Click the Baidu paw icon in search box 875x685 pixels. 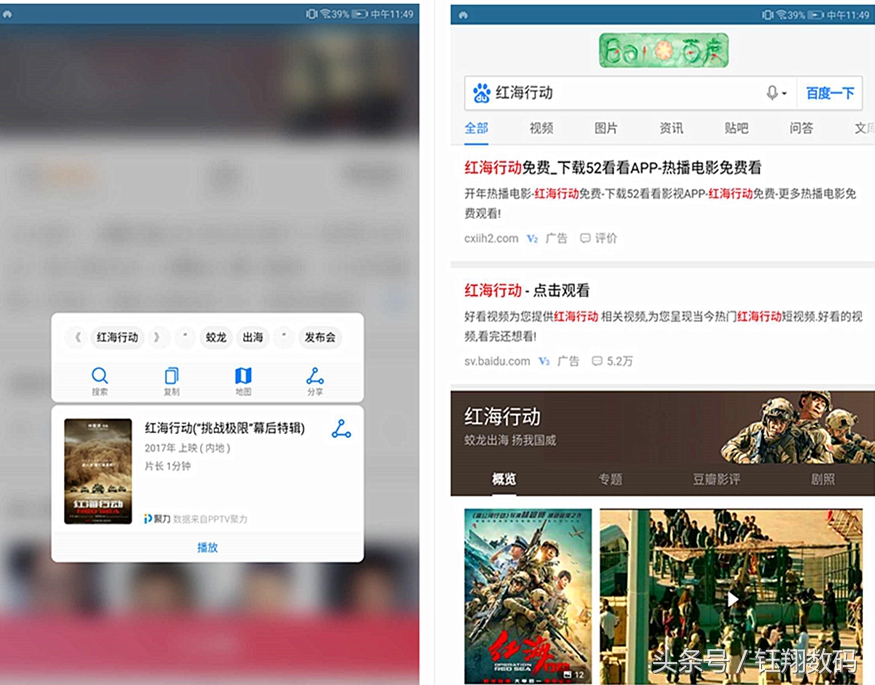[x=481, y=93]
